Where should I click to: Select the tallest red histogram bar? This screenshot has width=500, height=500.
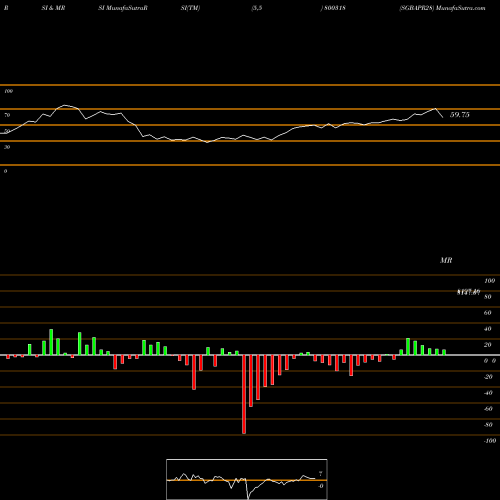[244, 394]
